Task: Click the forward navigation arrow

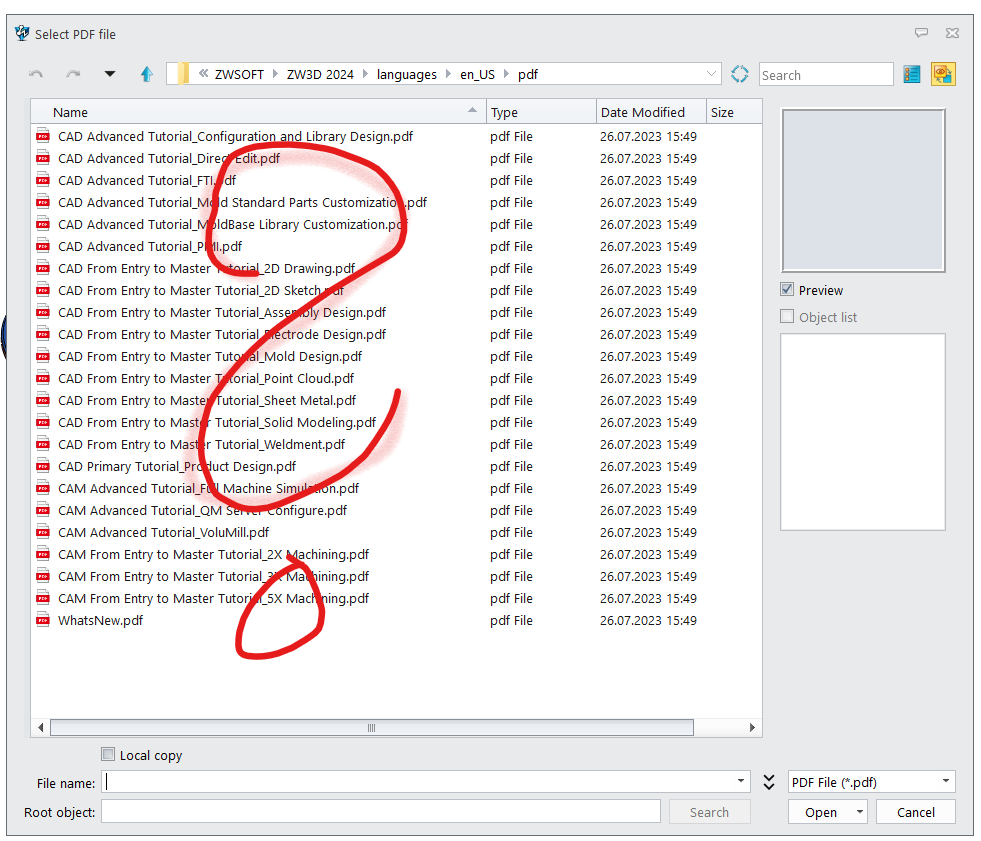Action: point(73,74)
